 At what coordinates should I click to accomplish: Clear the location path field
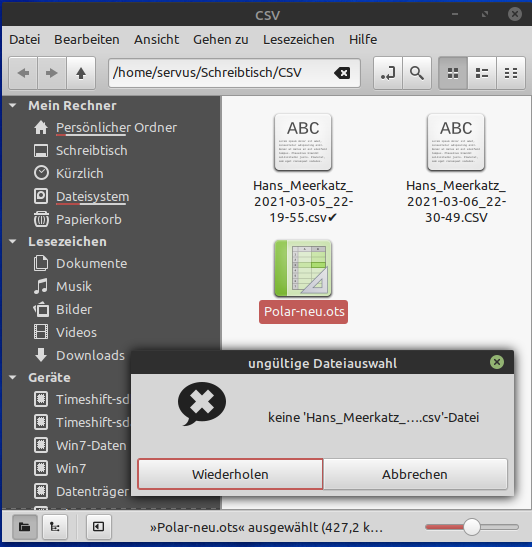pos(342,73)
